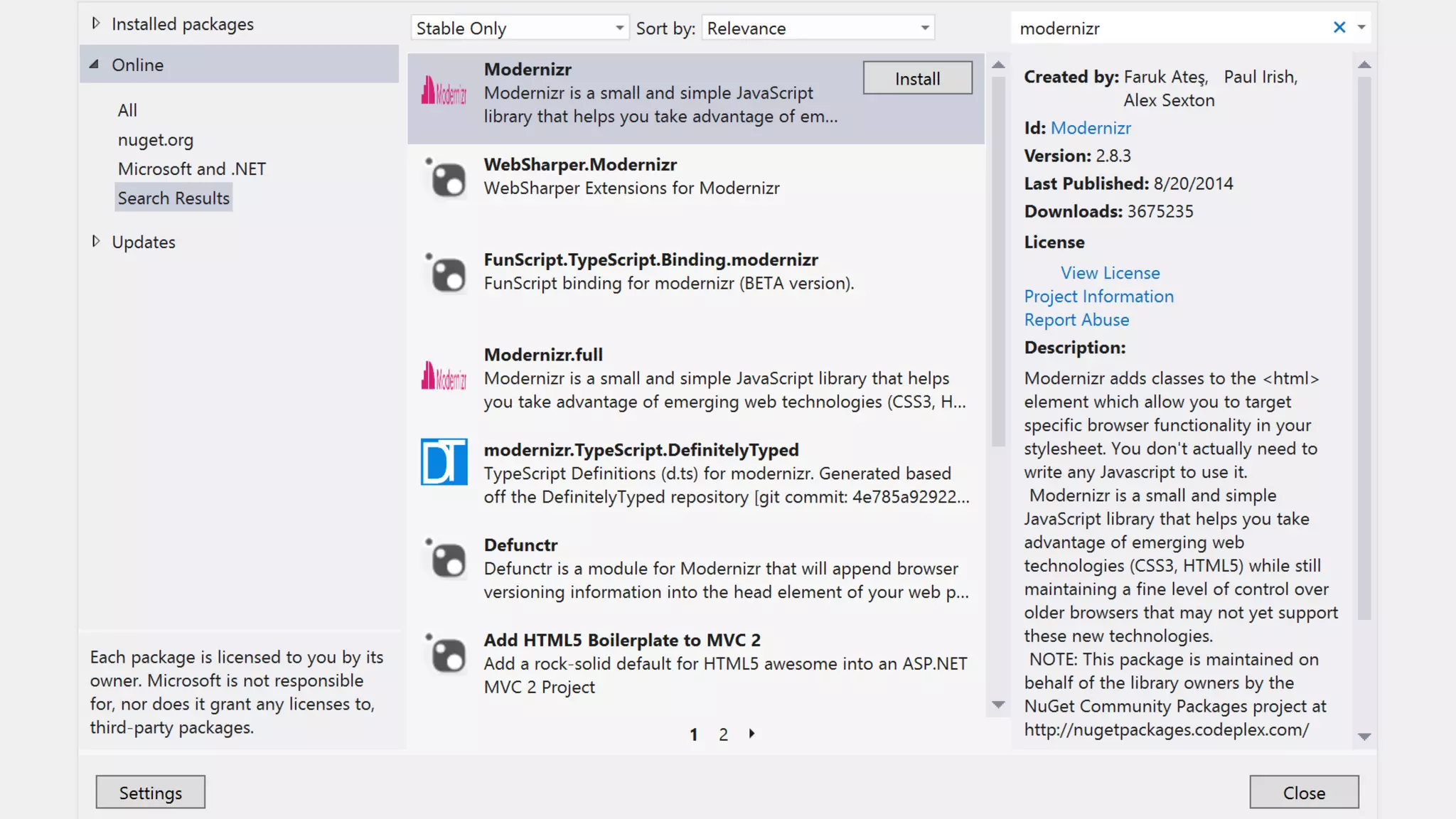Select the All source under Online
Screen dimensions: 1456x819
tap(127, 110)
